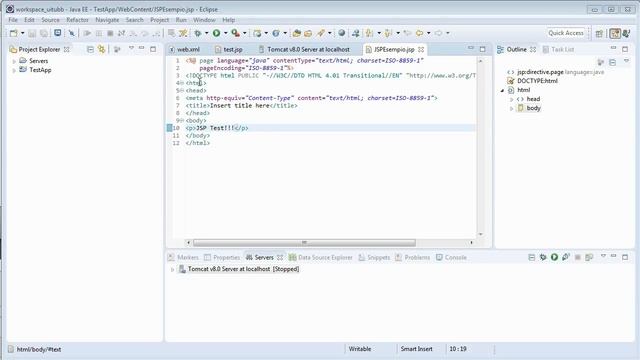
Task: Select the Java EE perspective button
Action: [x=615, y=33]
